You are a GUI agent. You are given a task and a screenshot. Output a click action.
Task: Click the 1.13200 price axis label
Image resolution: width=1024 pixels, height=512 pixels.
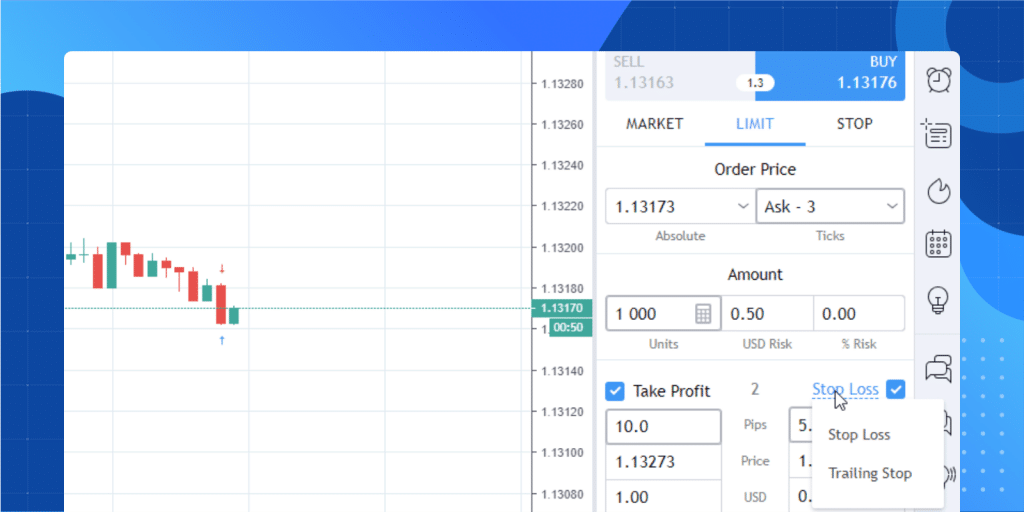[x=562, y=248]
